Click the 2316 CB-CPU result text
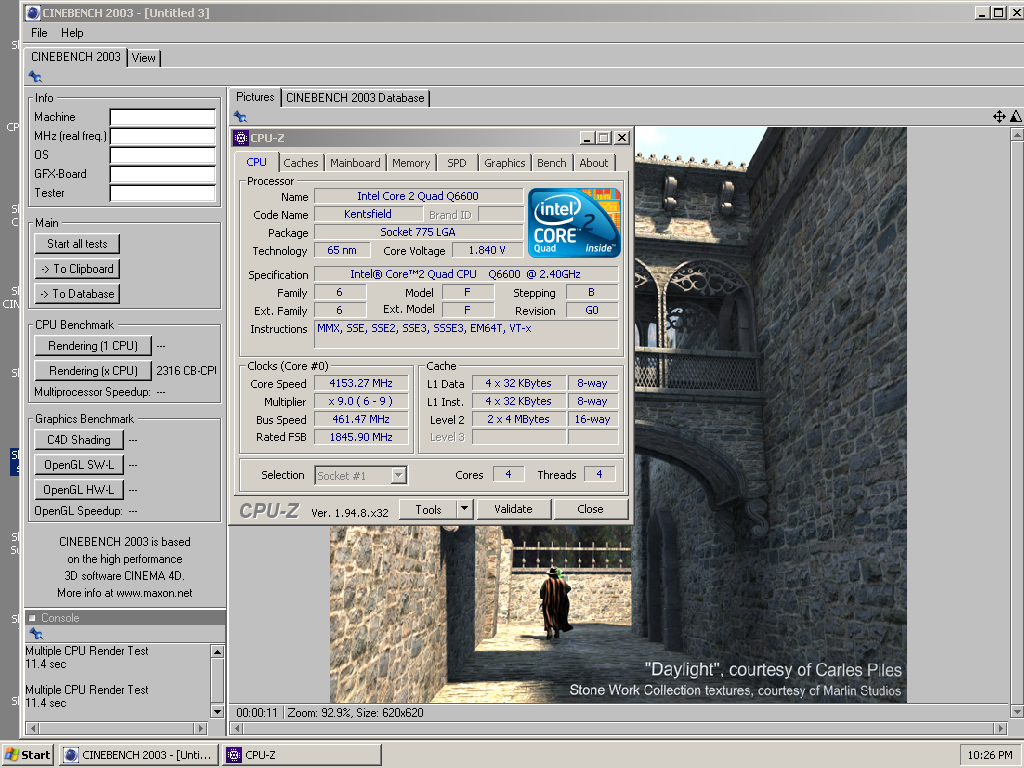This screenshot has height=768, width=1024. 186,370
